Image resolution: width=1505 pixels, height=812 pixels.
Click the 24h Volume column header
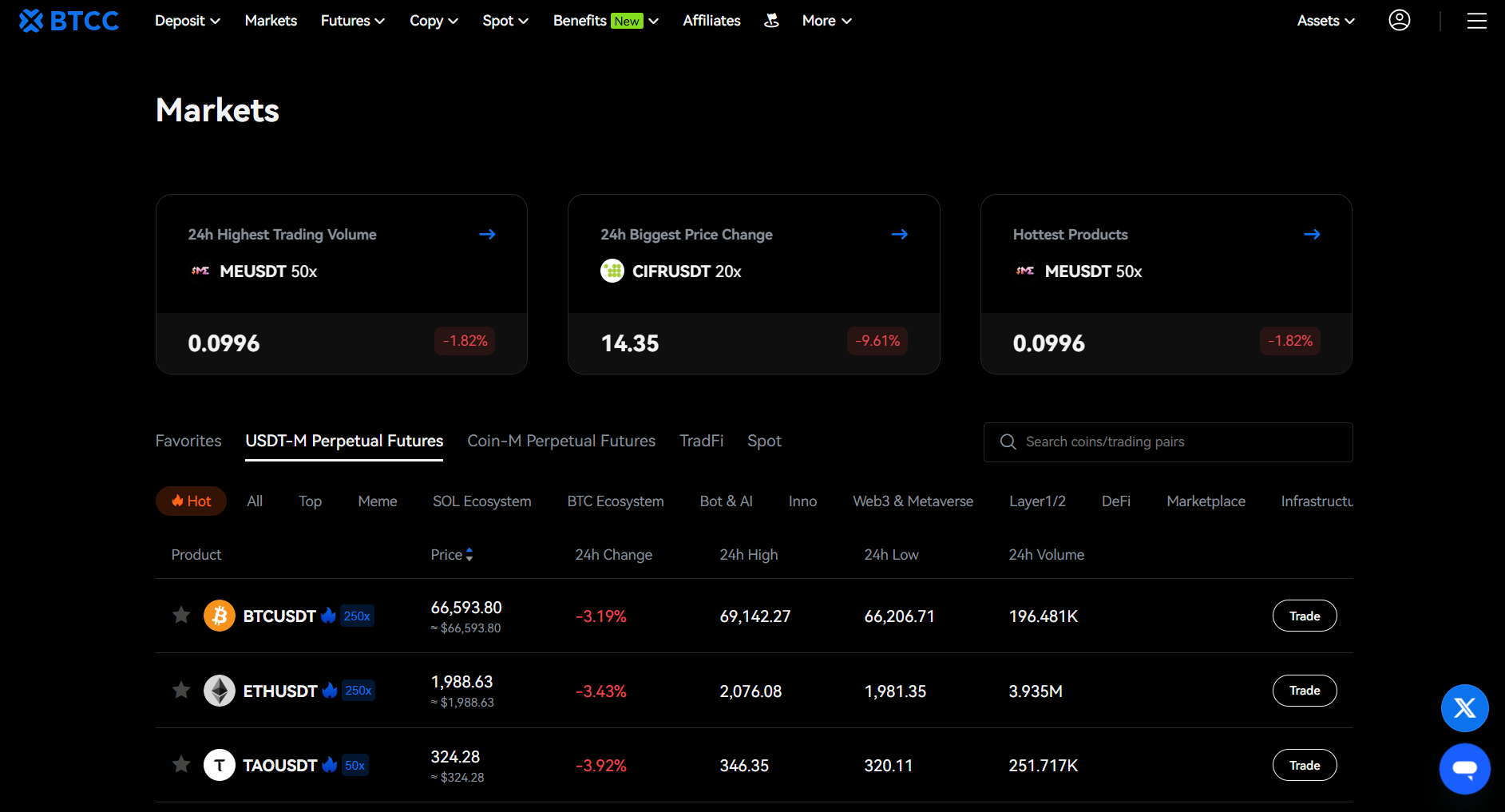click(1047, 555)
